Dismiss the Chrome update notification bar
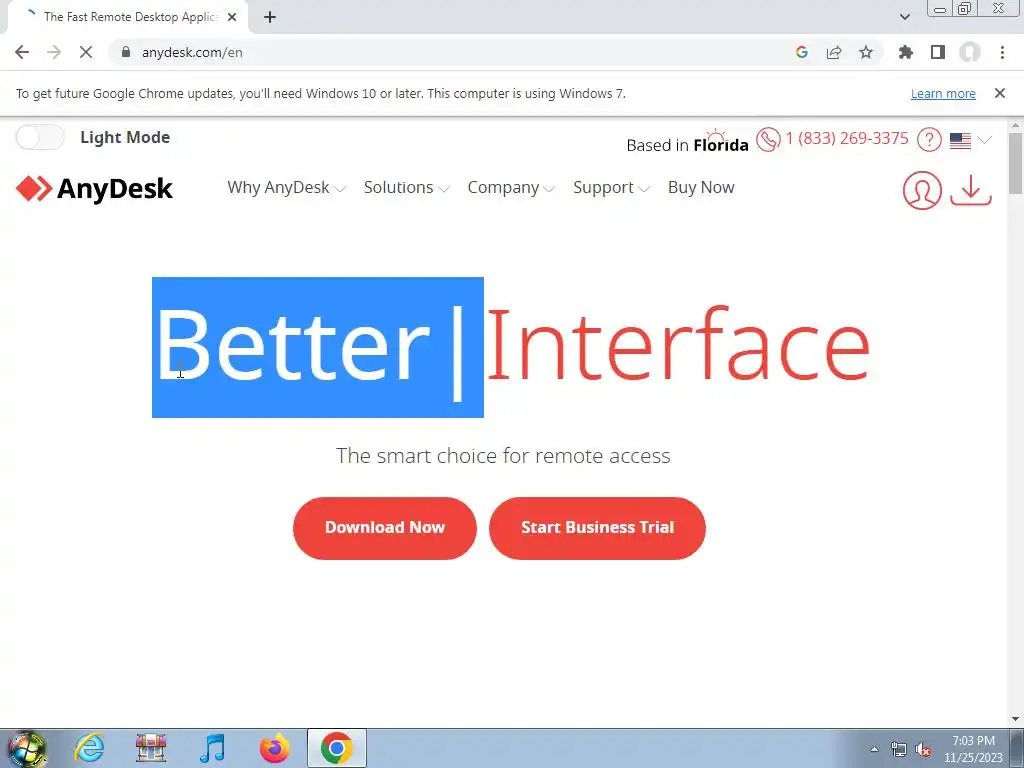This screenshot has width=1024, height=768. [999, 93]
